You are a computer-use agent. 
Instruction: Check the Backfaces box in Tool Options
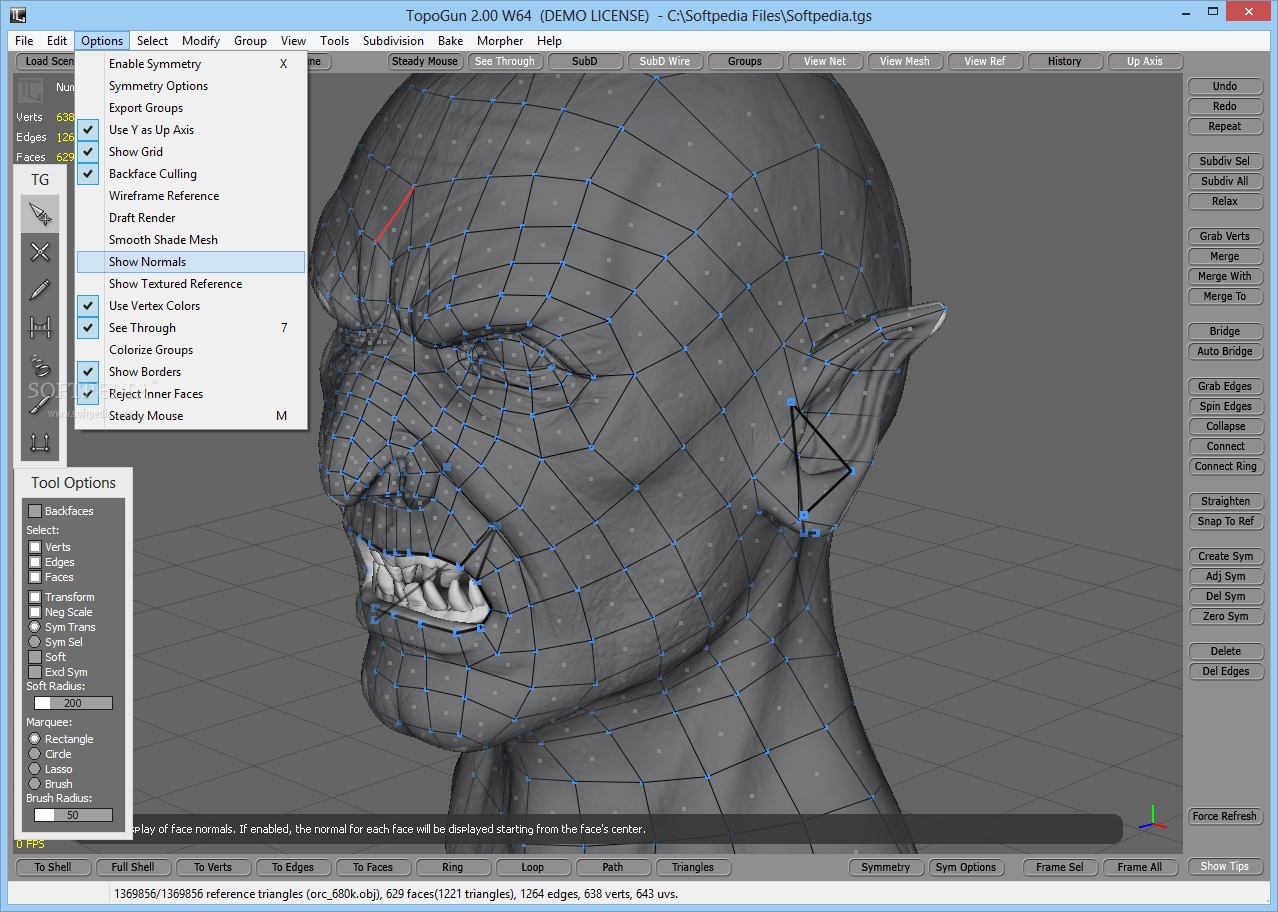(35, 511)
